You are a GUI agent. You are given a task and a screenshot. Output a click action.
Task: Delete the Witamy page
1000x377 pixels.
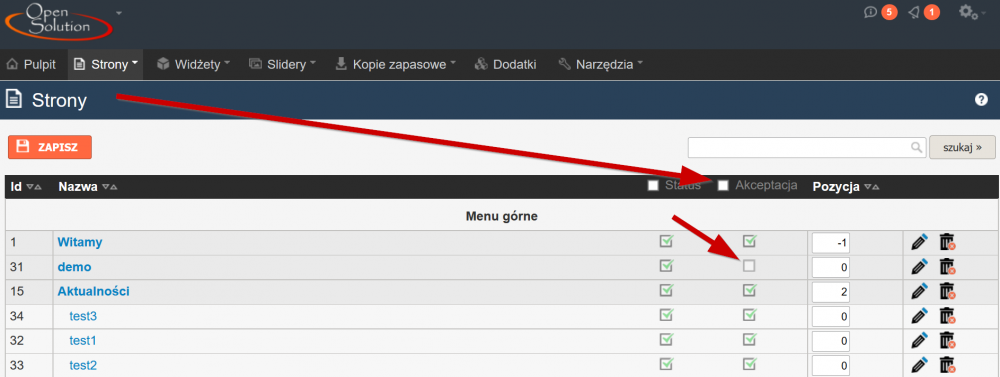click(947, 242)
